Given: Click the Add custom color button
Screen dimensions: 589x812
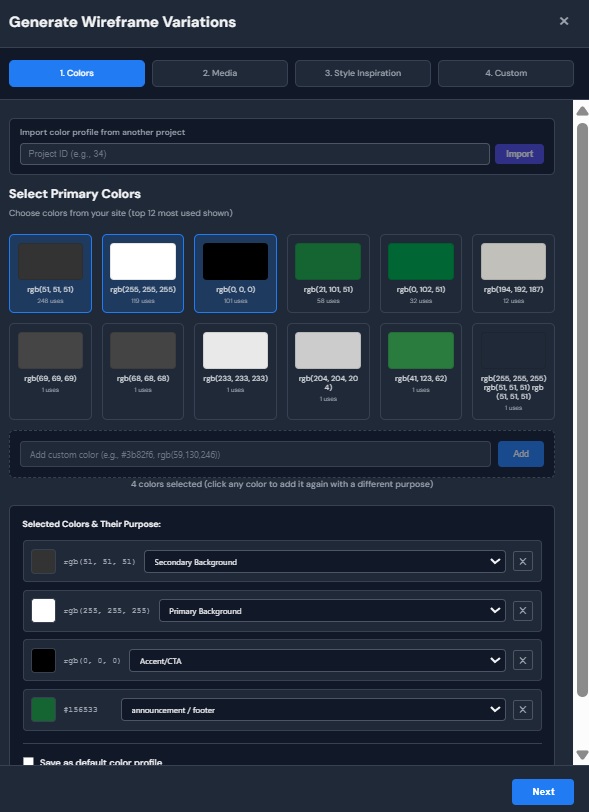Looking at the screenshot, I should pos(521,454).
